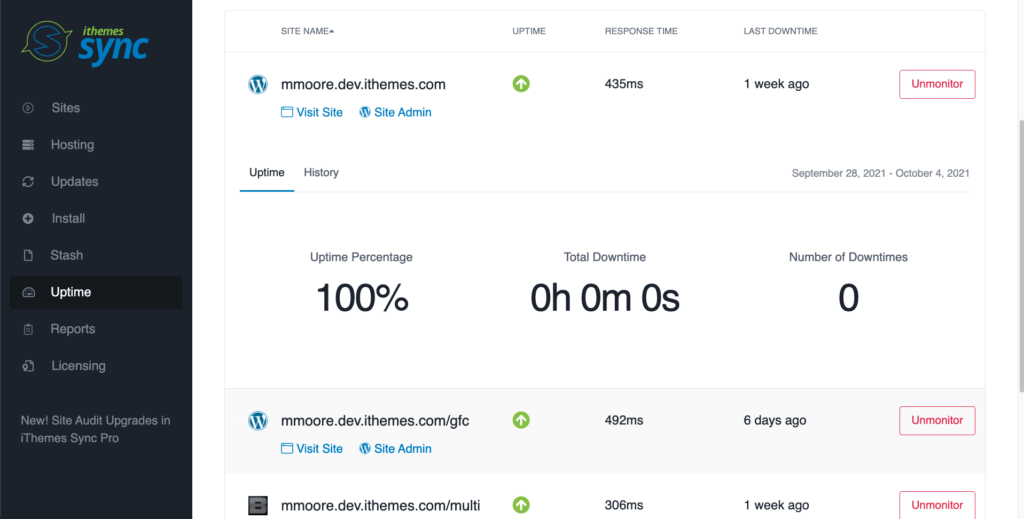Click WordPress icon beside mmoore.dev.ithemes.com
This screenshot has width=1024, height=519.
(x=258, y=84)
